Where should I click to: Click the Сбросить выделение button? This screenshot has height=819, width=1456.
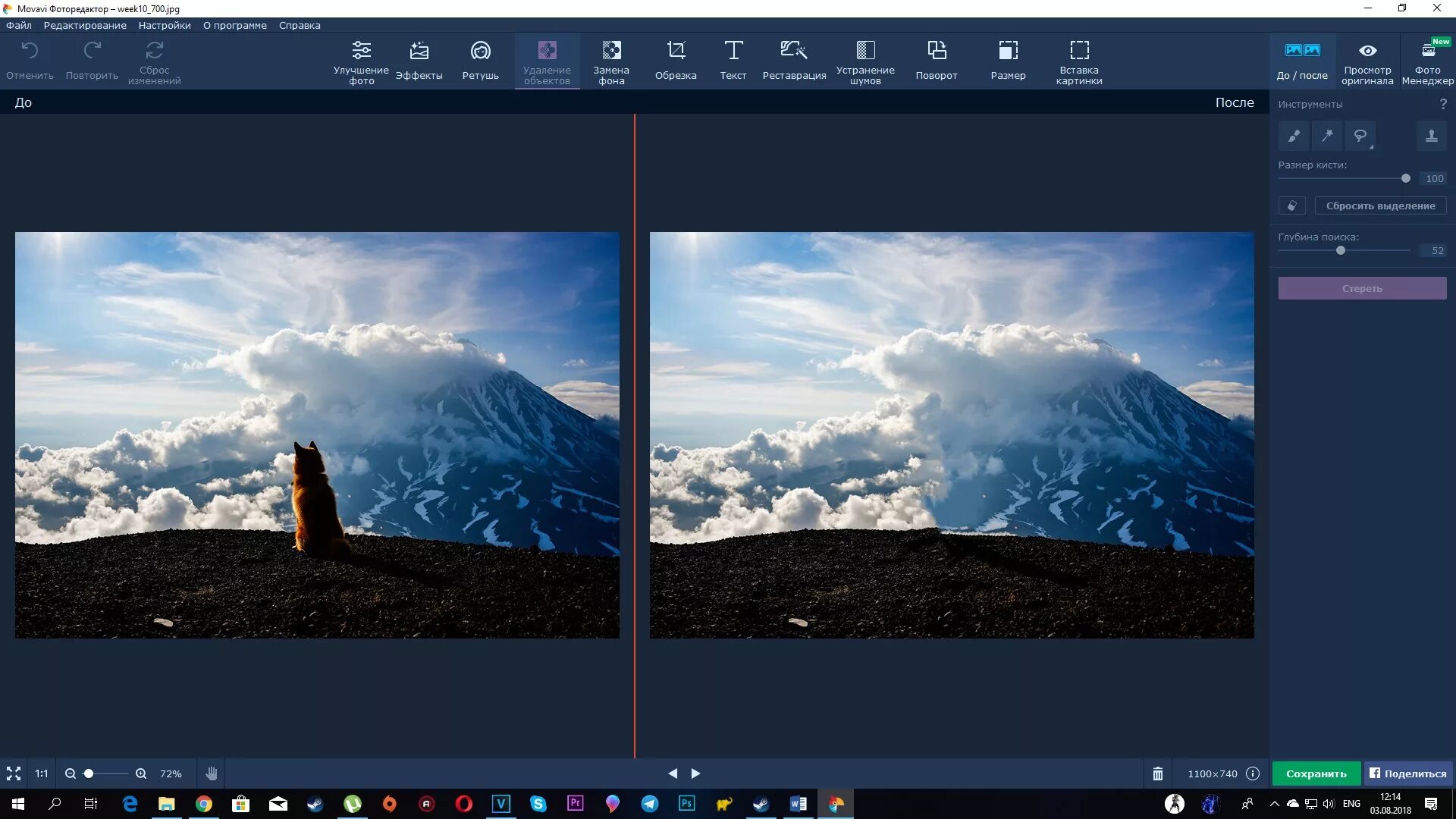click(x=1380, y=206)
